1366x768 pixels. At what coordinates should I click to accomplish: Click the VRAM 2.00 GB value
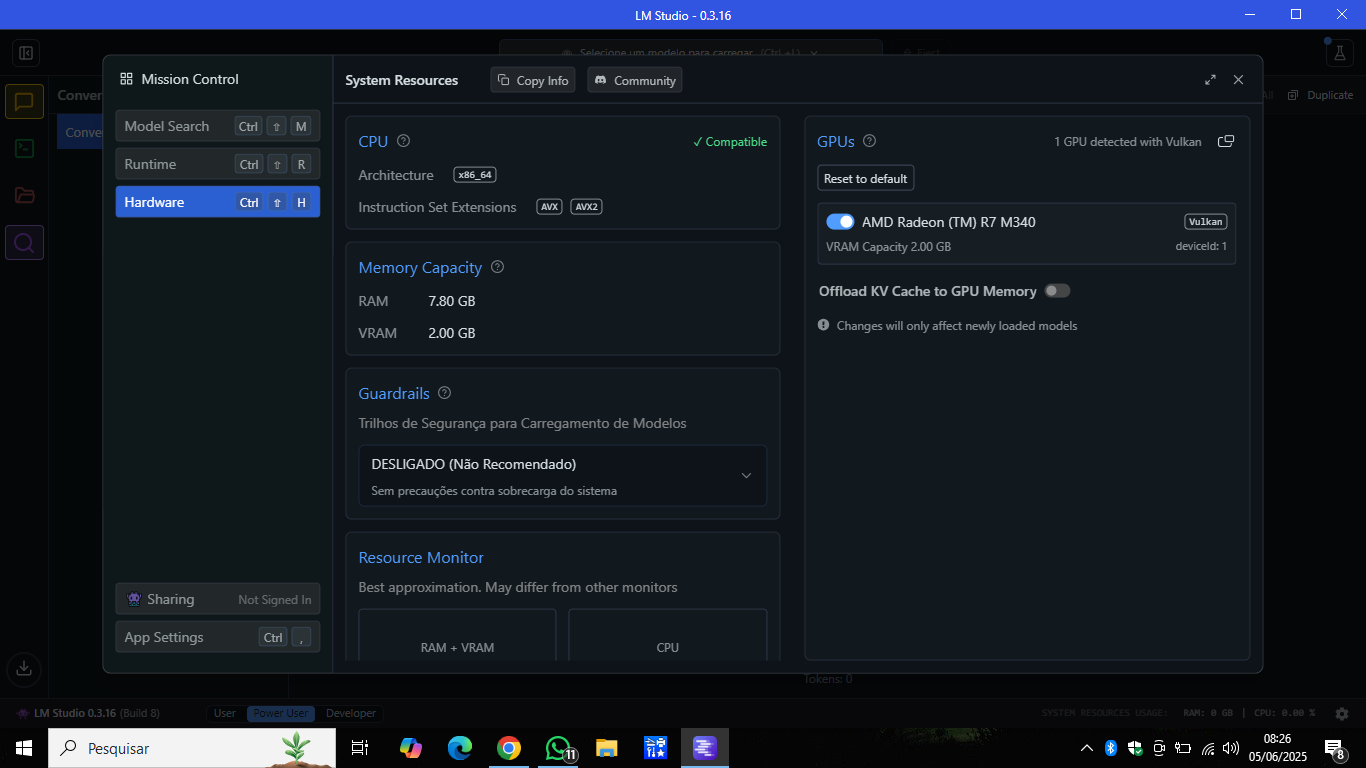451,333
